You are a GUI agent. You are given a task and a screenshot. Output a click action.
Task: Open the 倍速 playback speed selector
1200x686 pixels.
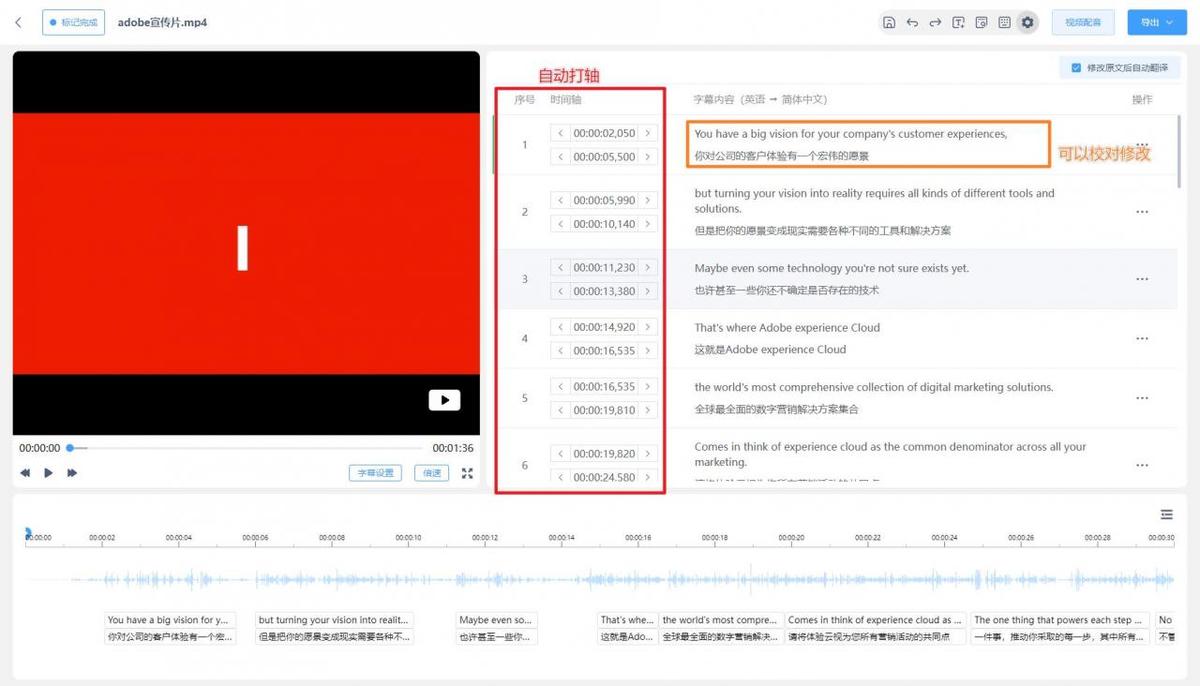pos(431,473)
